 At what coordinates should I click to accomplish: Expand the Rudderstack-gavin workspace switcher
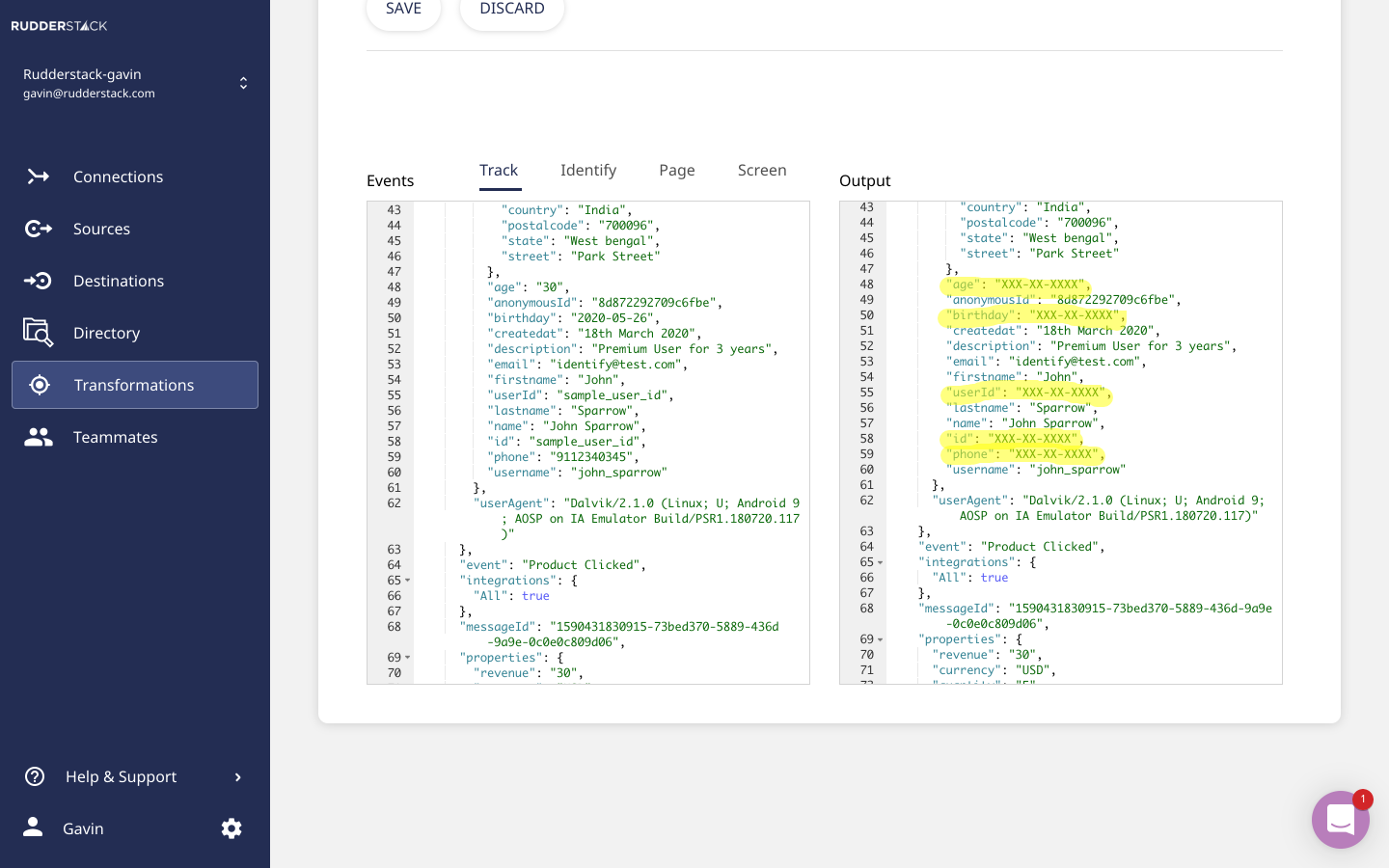(x=243, y=83)
